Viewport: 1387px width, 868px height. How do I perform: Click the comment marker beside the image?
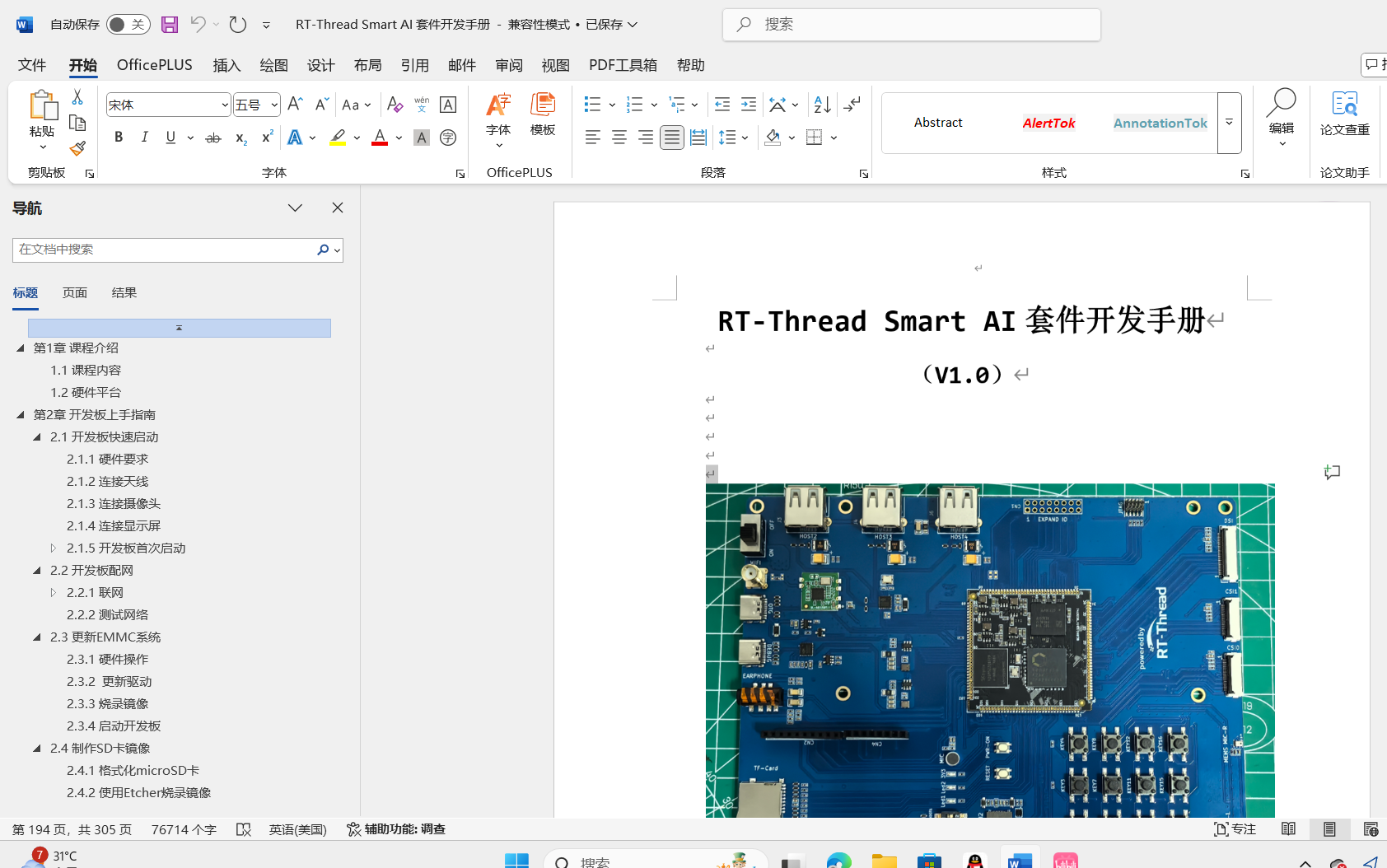point(1332,472)
